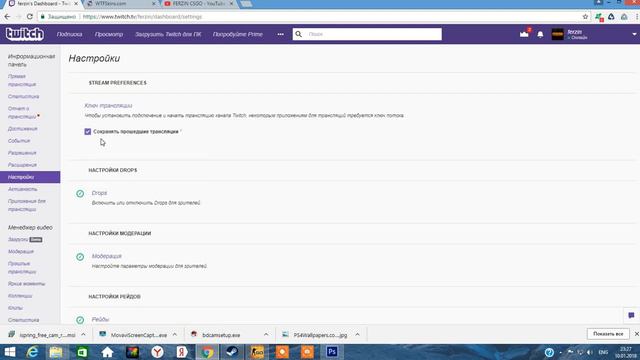
Task: Expand options for PS4Wallpapers jpg download
Action: click(x=358, y=335)
